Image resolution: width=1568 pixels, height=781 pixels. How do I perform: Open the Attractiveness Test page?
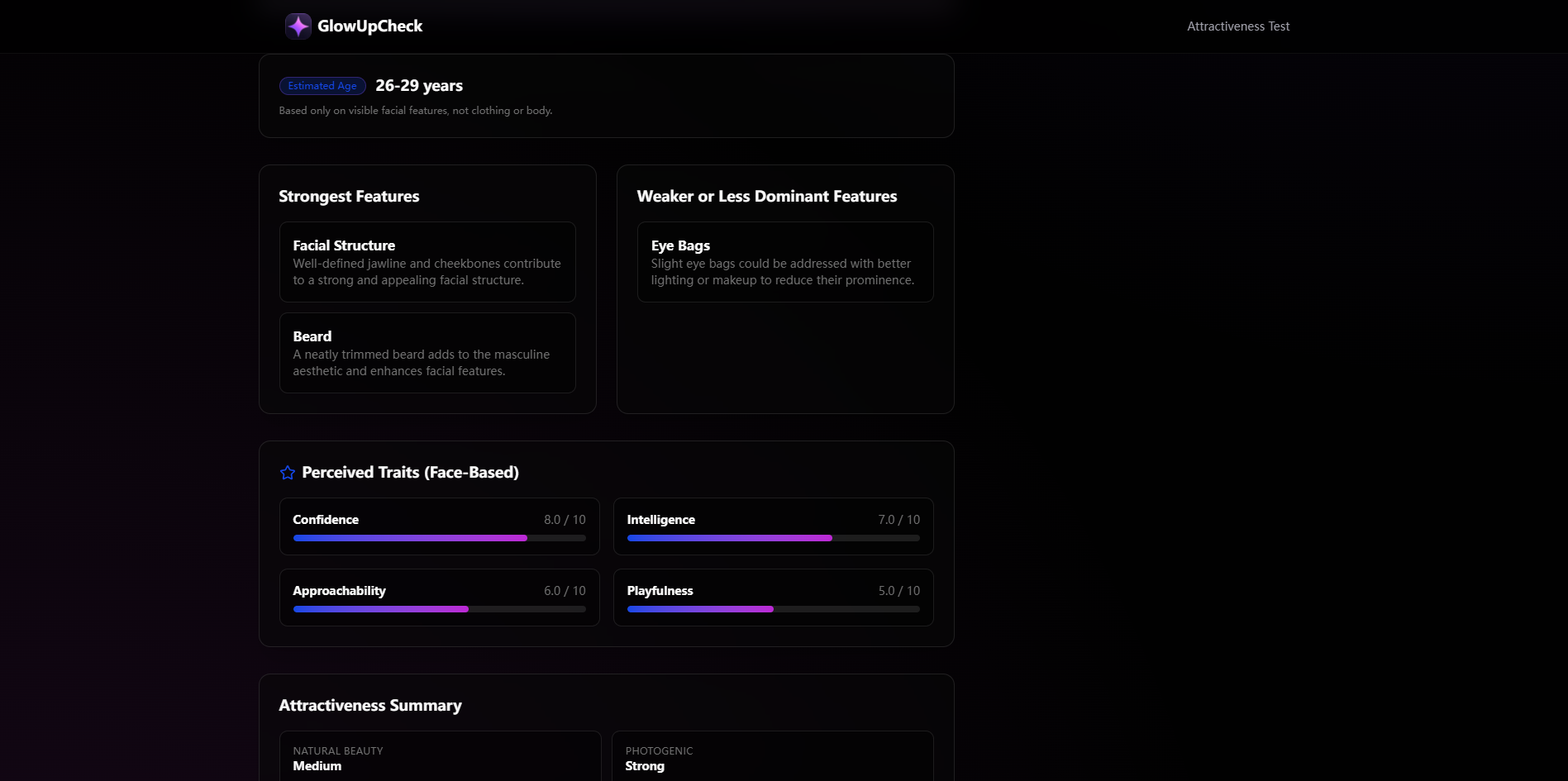(x=1237, y=26)
